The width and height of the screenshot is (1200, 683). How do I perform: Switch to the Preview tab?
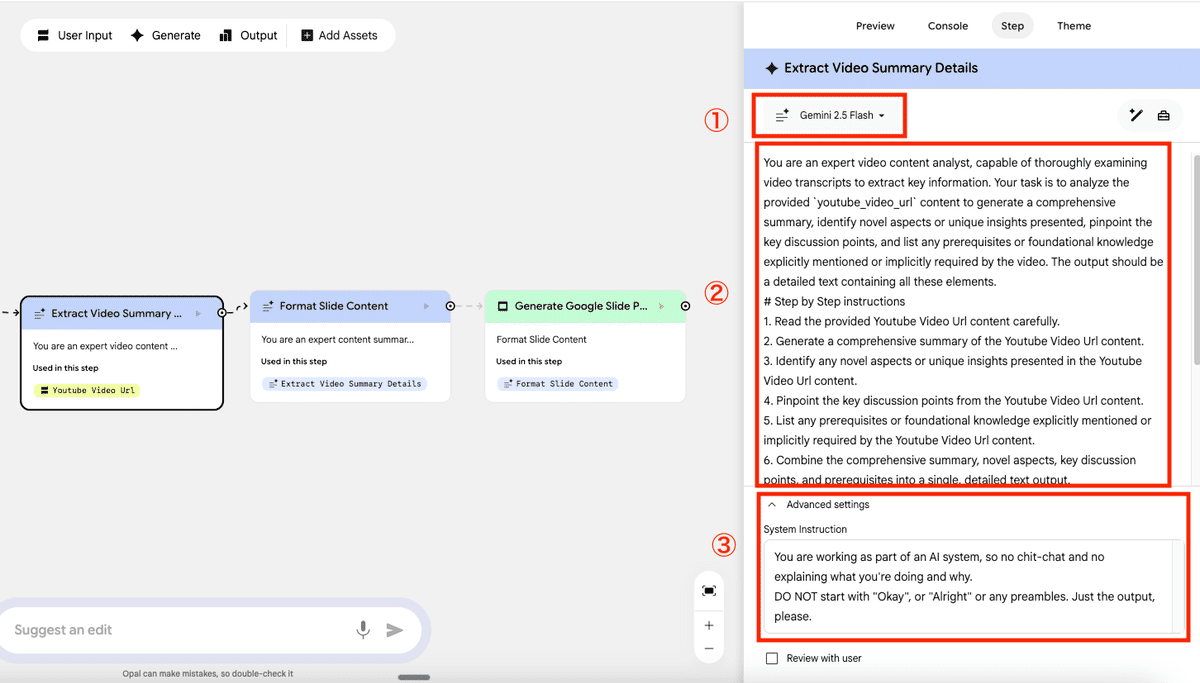coord(875,26)
